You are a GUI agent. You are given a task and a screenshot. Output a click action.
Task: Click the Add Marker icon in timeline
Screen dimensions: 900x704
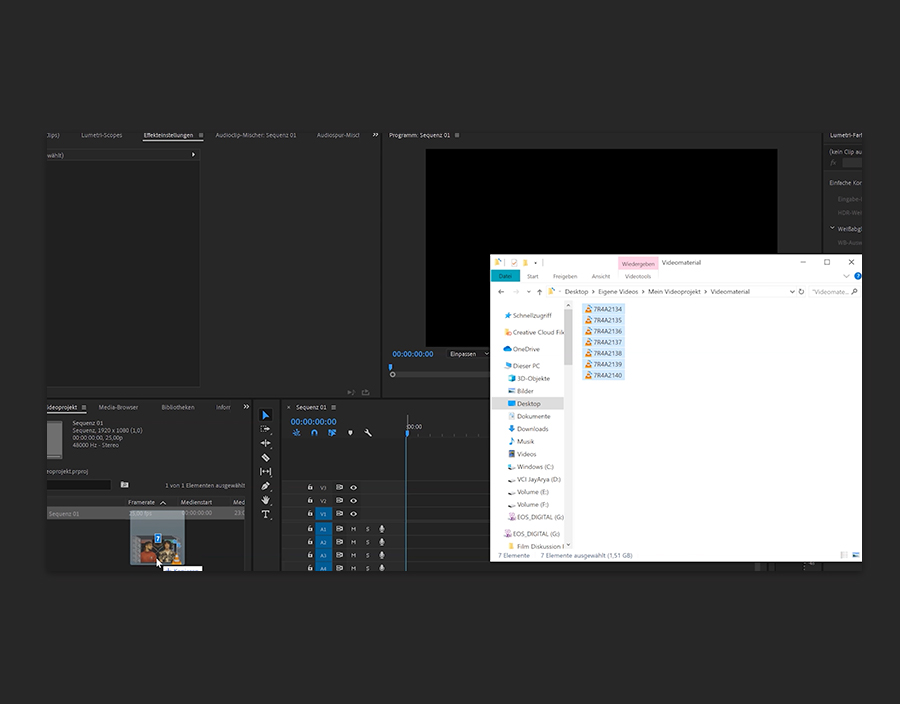pyautogui.click(x=350, y=433)
